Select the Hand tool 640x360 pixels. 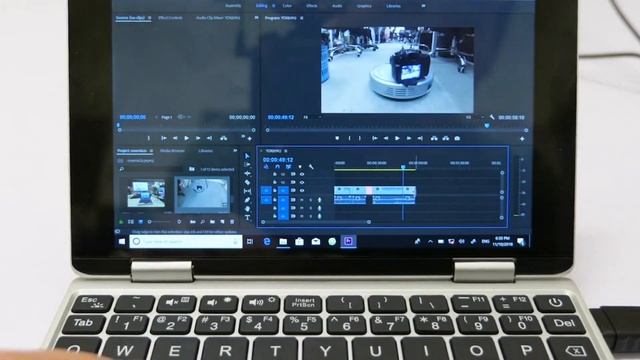tap(247, 209)
